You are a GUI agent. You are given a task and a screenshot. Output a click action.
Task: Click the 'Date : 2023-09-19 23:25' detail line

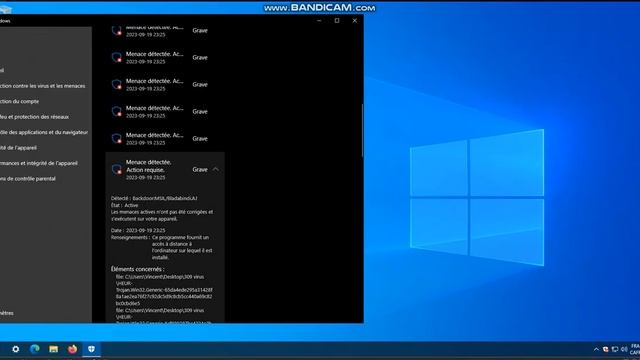point(138,231)
